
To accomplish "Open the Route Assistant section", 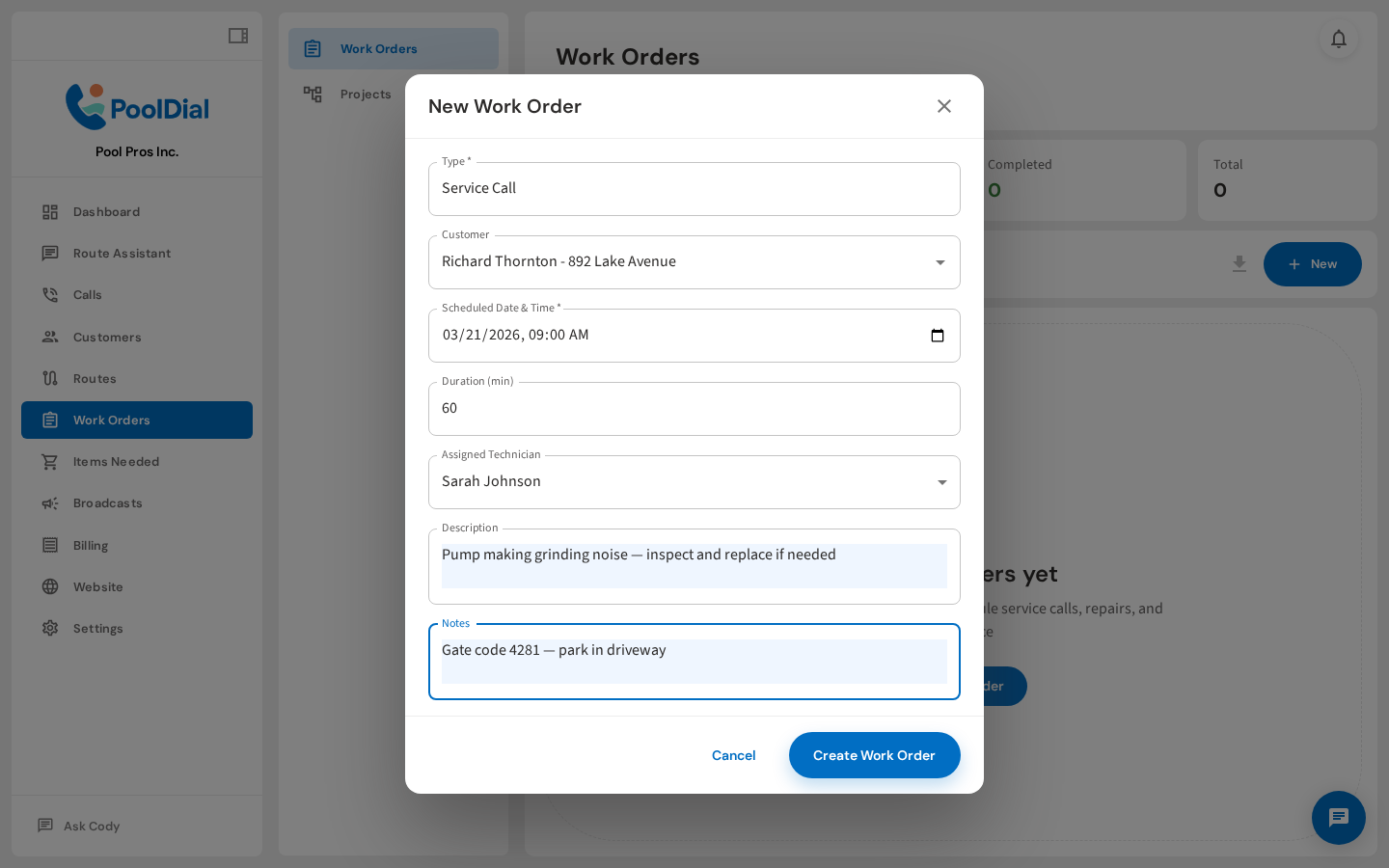I will point(122,253).
